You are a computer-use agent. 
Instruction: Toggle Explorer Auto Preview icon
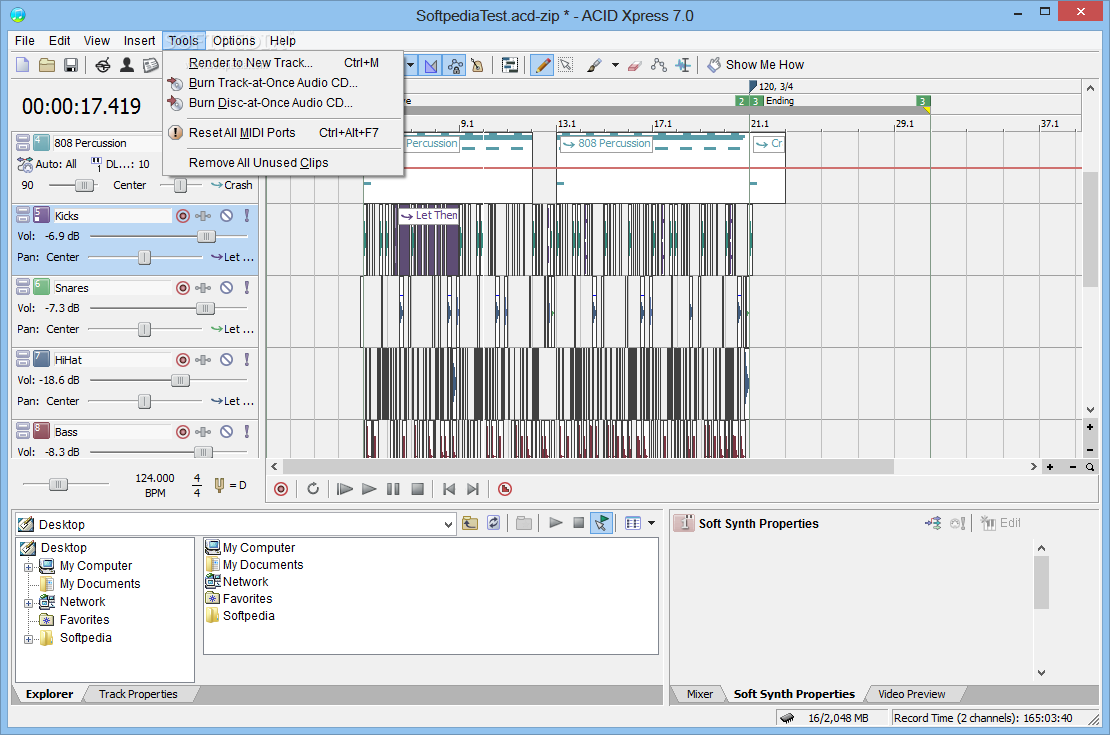(601, 523)
